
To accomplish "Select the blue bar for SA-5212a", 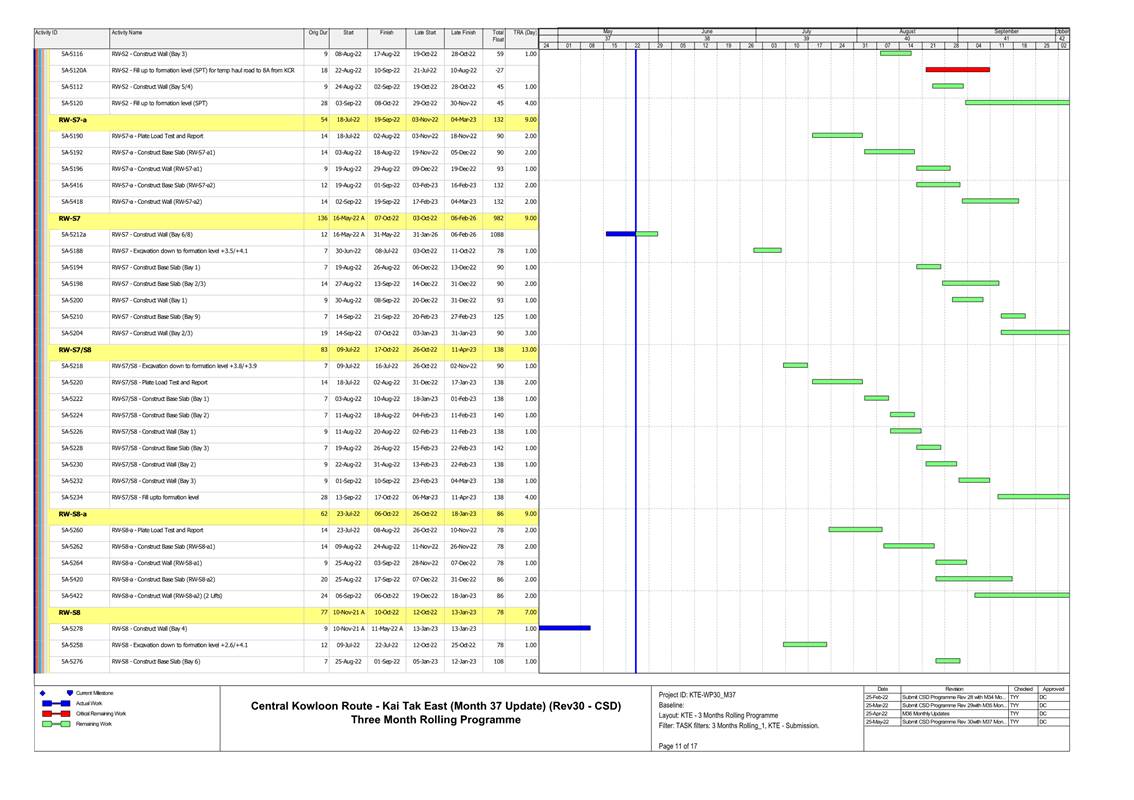I will coord(620,234).
